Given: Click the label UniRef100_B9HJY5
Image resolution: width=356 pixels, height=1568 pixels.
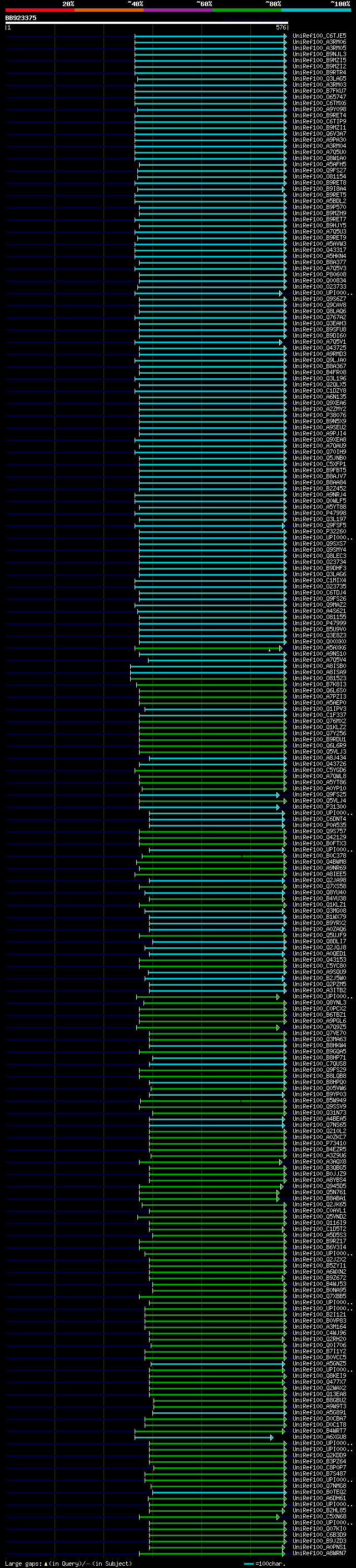Looking at the screenshot, I should 319,225.
